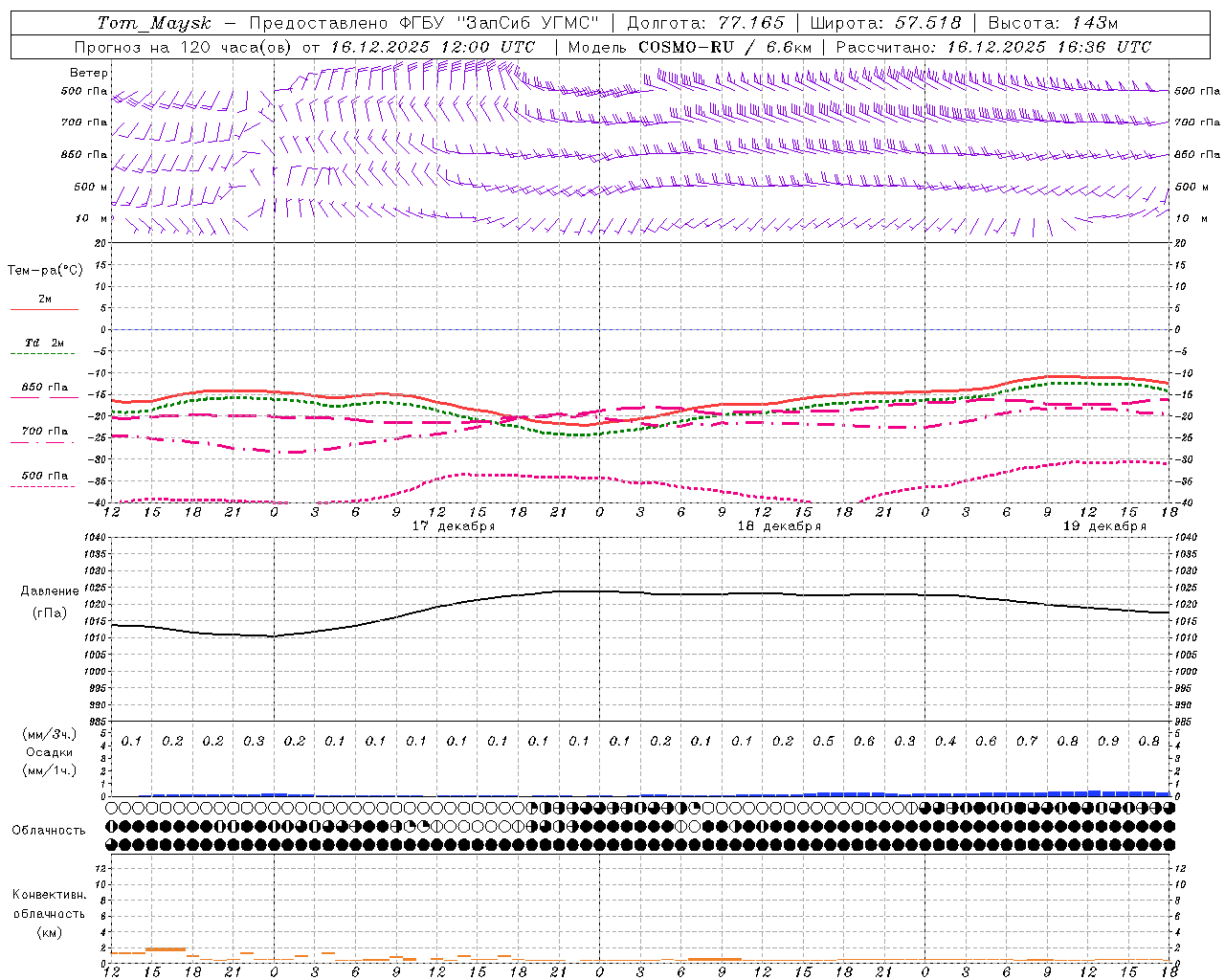Click the Конвективн. convective cloud label
Viewport: 1225px width, 980px height.
50,895
